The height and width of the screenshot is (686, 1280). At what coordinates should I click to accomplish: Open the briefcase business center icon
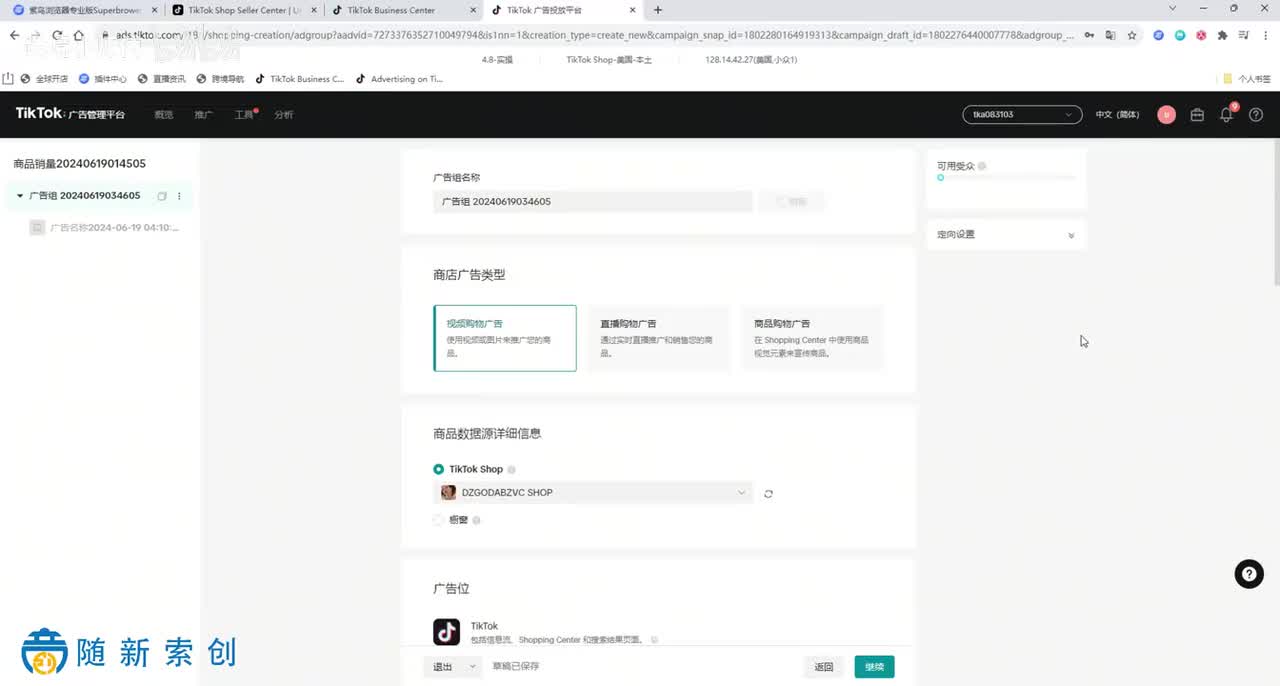click(1197, 114)
